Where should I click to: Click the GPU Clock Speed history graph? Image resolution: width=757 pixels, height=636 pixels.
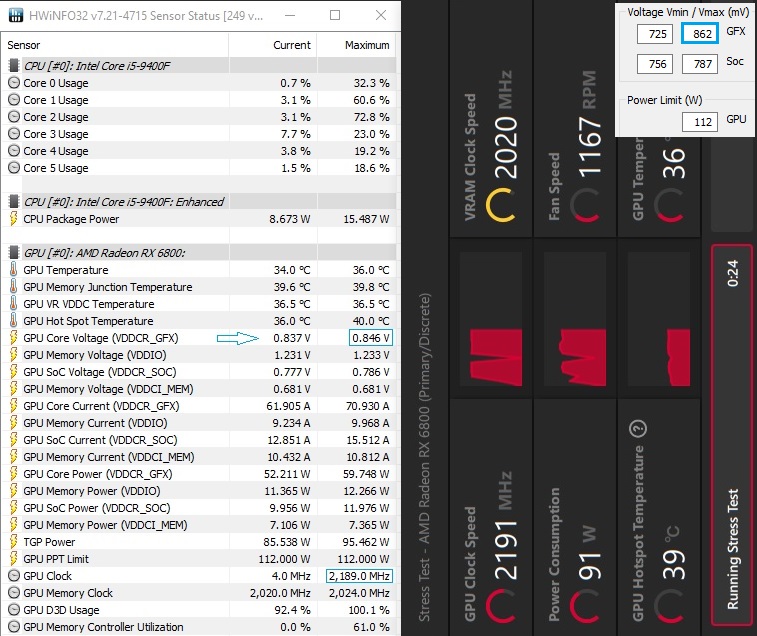[491, 319]
